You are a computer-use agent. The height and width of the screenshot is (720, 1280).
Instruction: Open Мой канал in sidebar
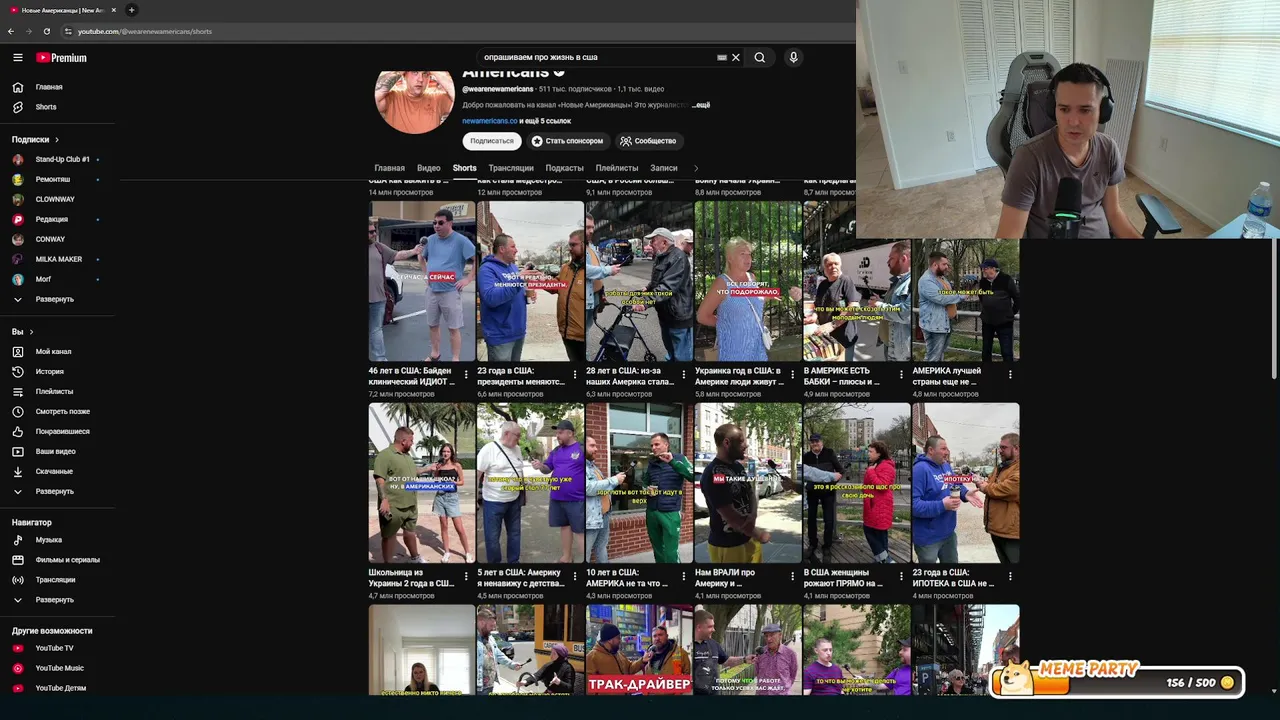point(53,352)
